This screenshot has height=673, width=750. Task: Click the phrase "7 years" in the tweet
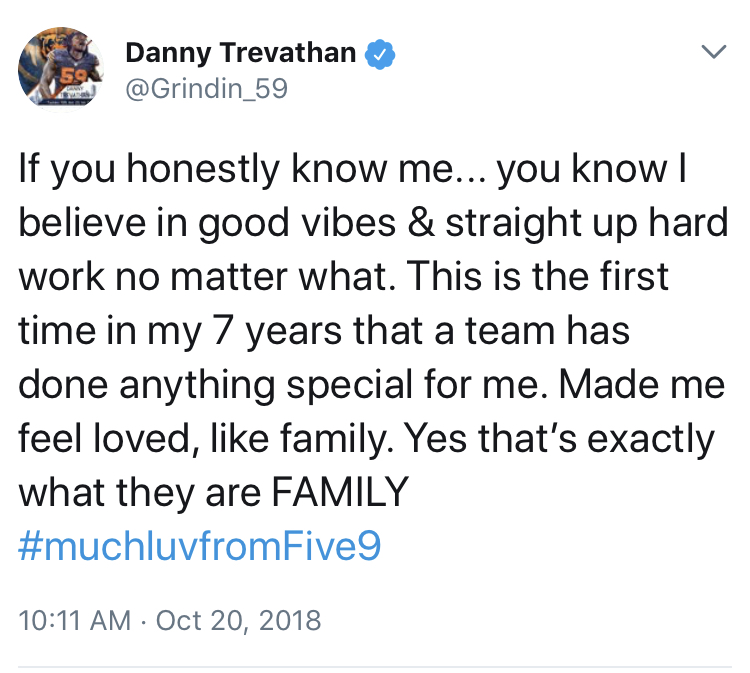coord(277,332)
